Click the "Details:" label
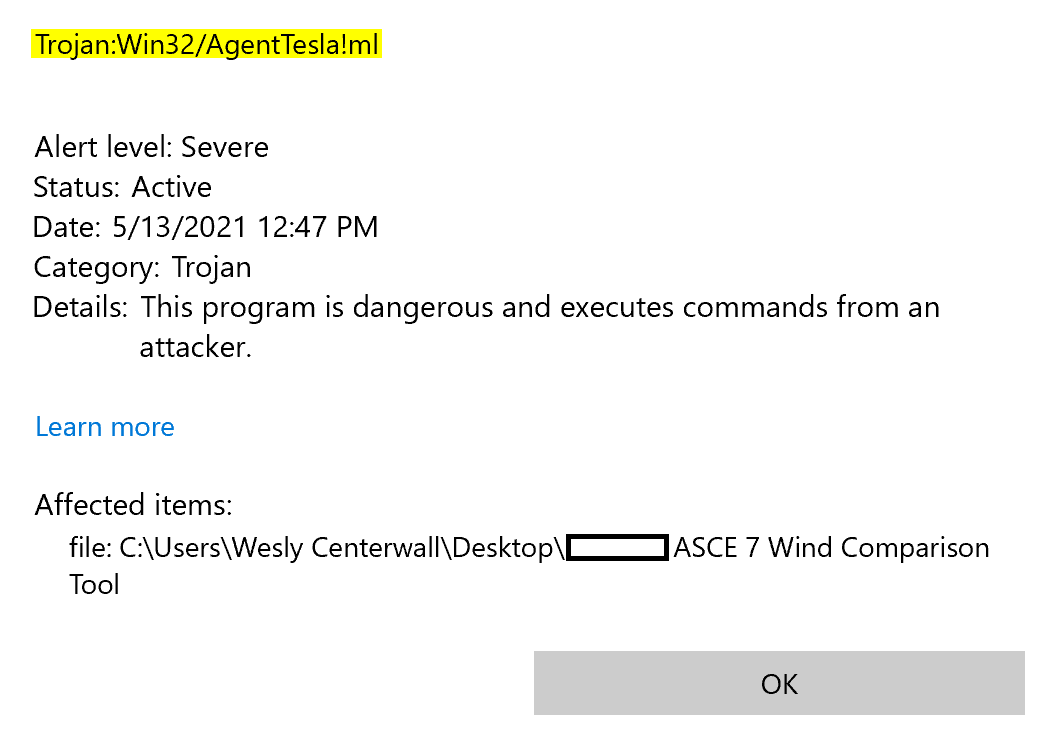Screen dimensions: 1060x741 (80, 307)
